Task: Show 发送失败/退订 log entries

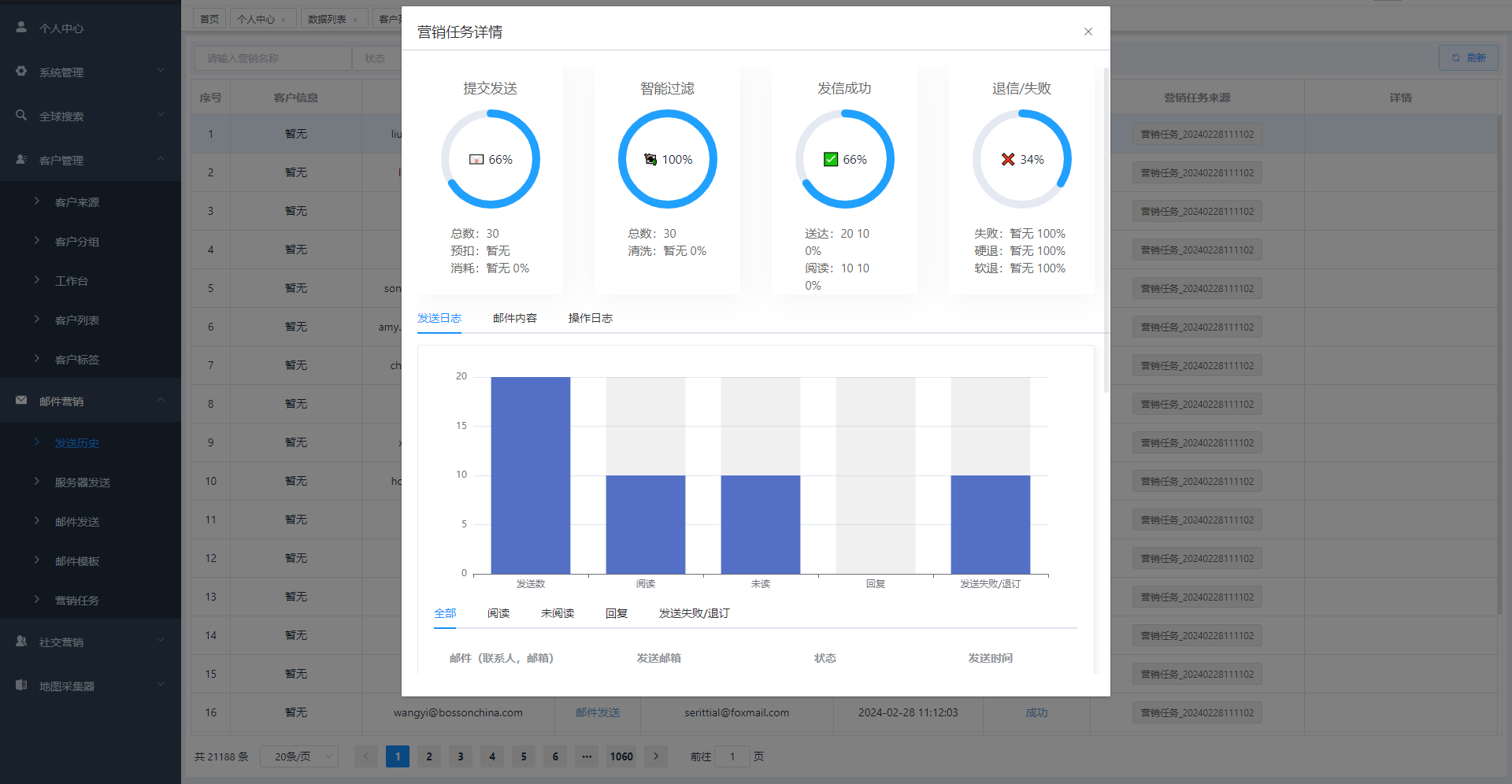Action: click(694, 613)
